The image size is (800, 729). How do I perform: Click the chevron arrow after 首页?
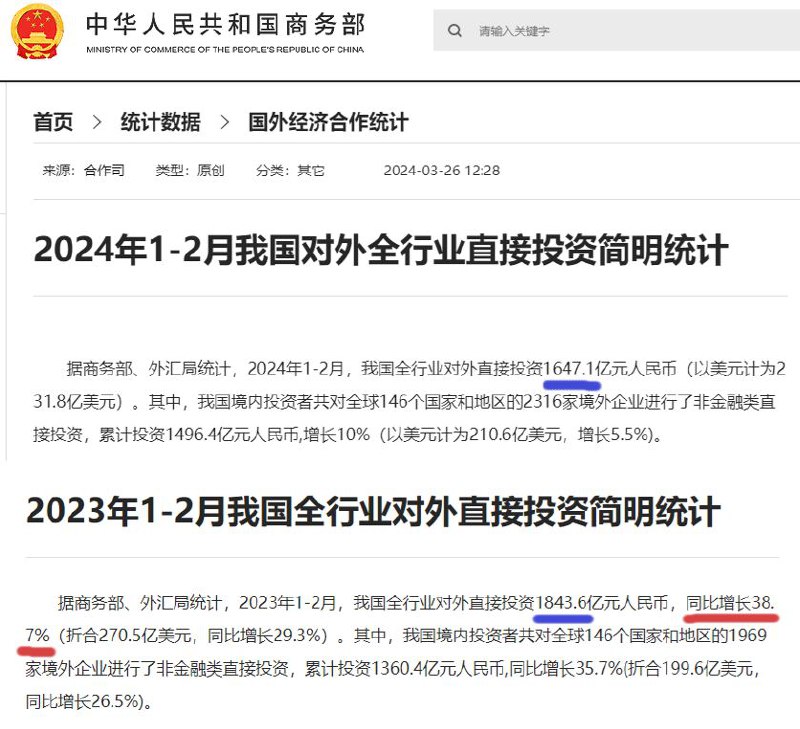[97, 122]
